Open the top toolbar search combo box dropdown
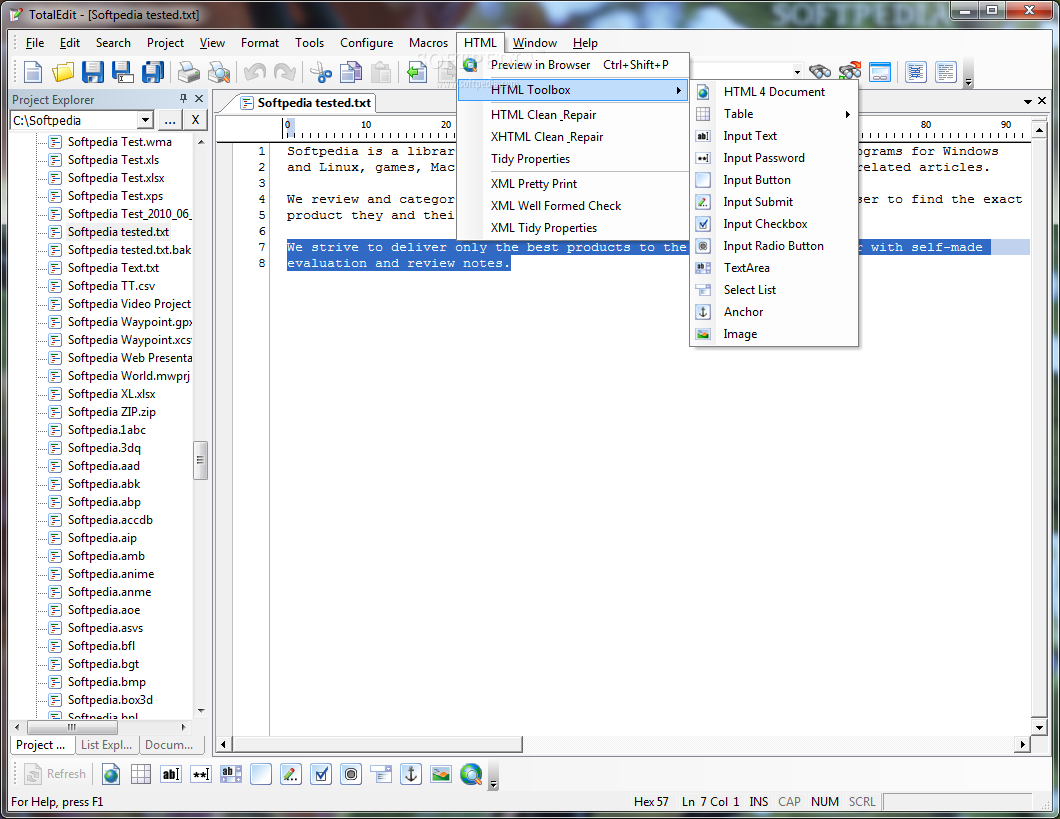Viewport: 1060px width, 819px height. pos(797,72)
